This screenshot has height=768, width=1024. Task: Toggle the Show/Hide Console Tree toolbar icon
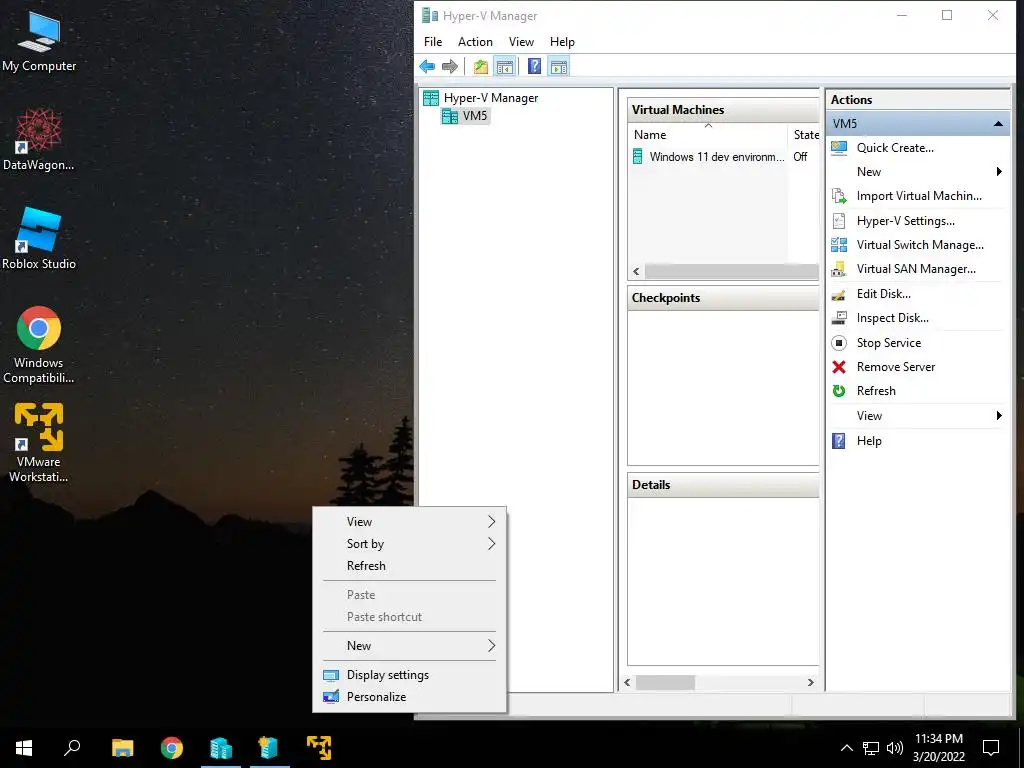505,66
